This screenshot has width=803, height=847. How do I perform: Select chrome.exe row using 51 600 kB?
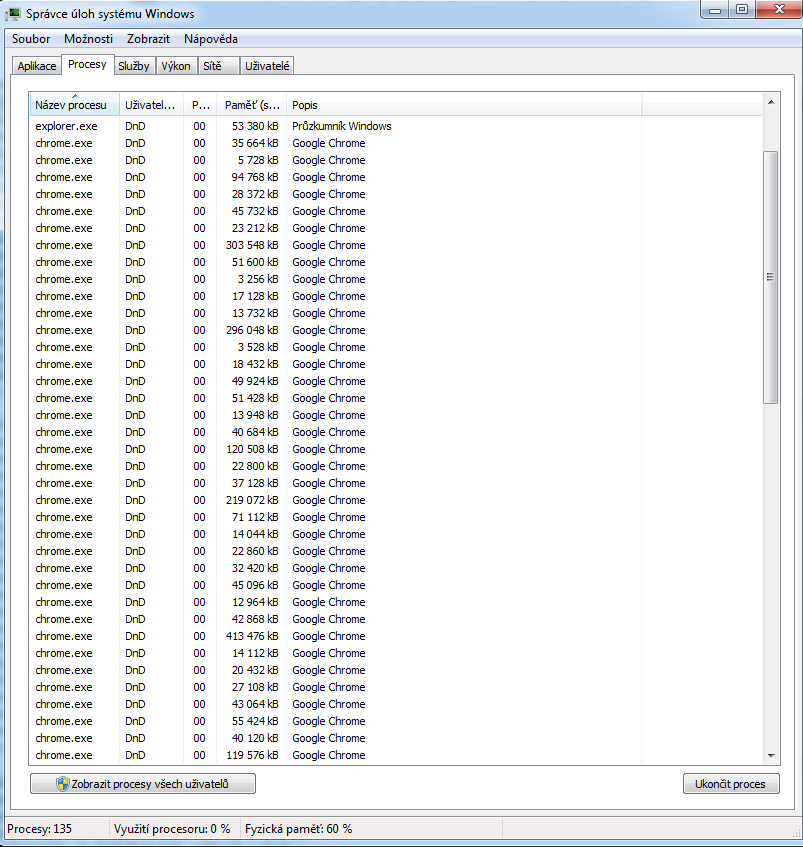pos(336,262)
